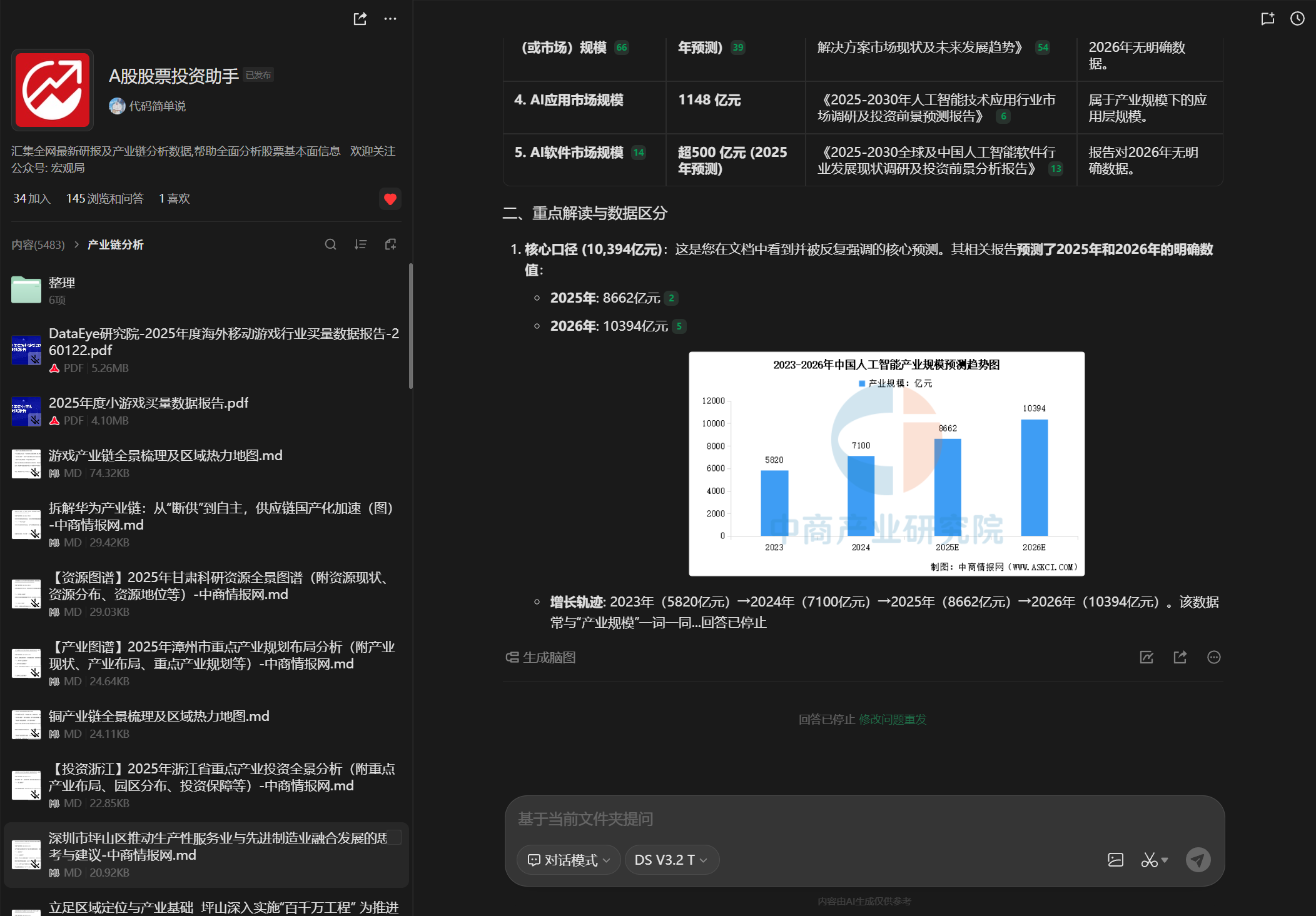Open the 产业链分析 breadcrumb tab
Image resolution: width=1316 pixels, height=916 pixels.
point(115,244)
